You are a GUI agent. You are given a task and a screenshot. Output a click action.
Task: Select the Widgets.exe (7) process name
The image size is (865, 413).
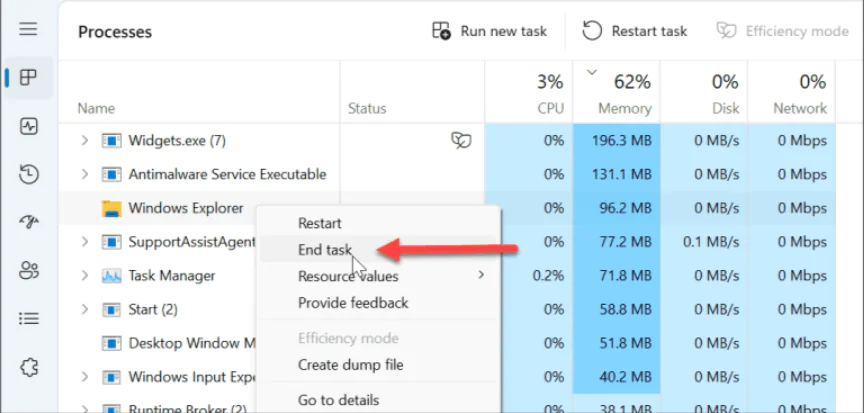177,141
